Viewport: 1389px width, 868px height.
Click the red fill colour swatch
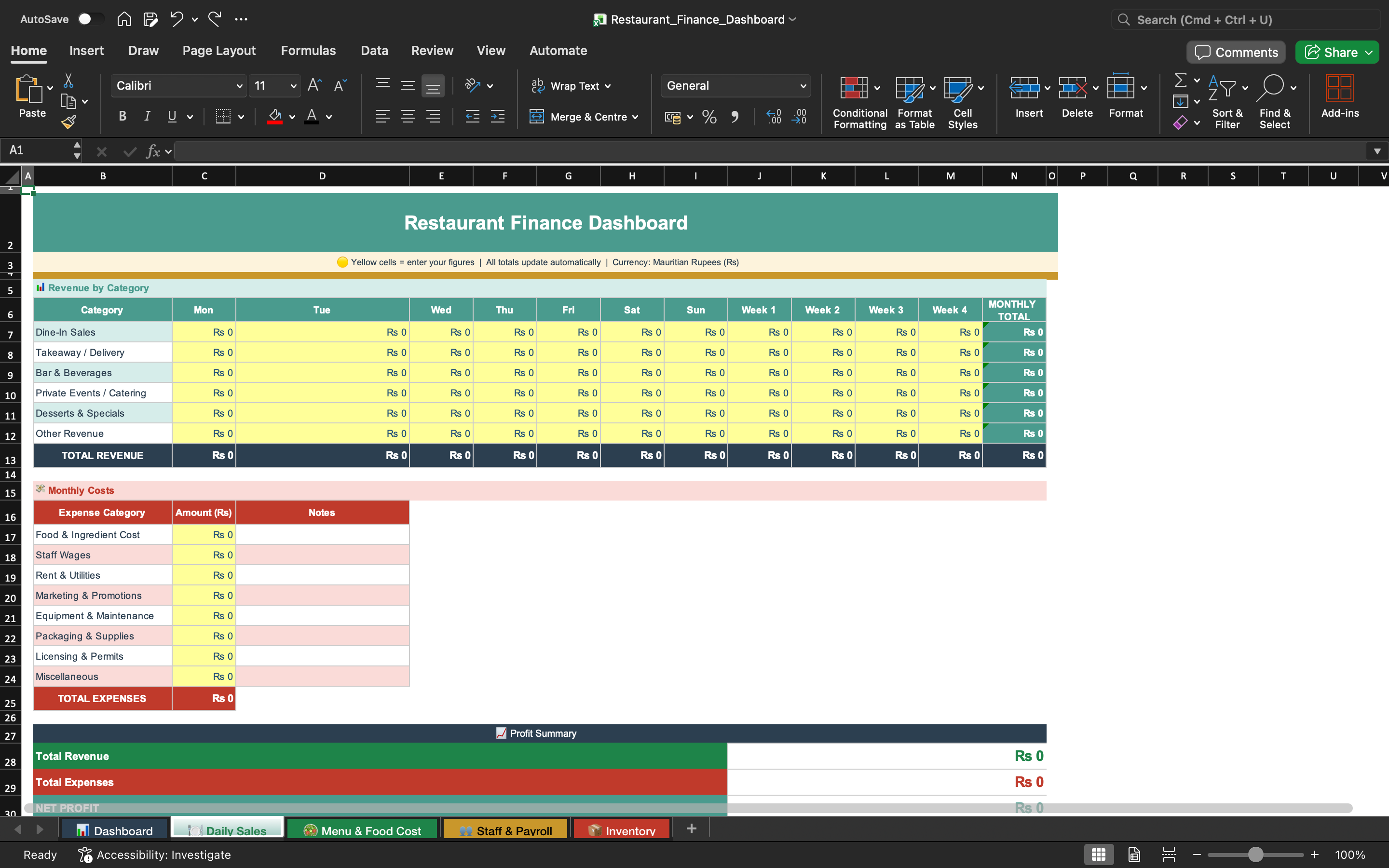pos(275,117)
